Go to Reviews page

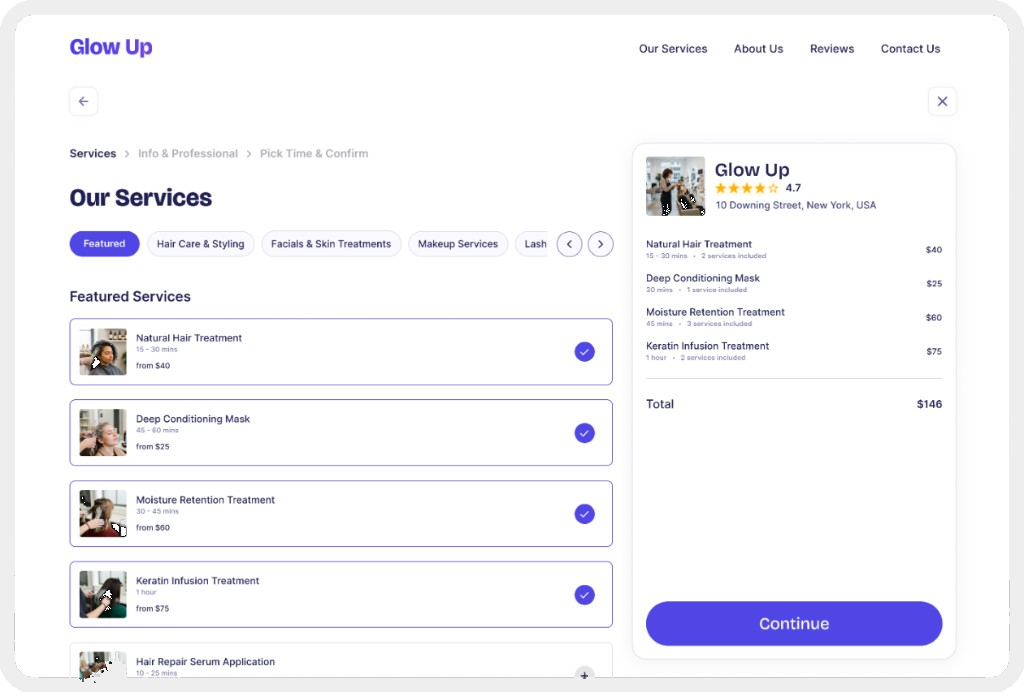pos(831,49)
